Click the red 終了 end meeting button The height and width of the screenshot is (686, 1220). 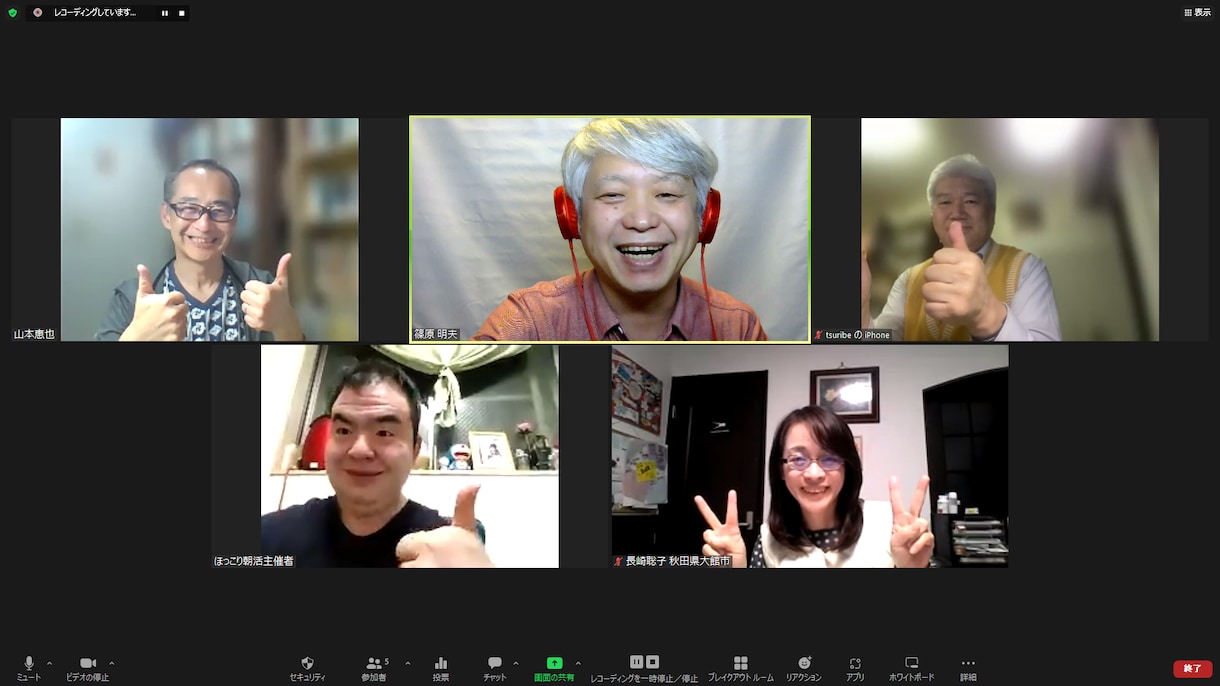[x=1193, y=668]
